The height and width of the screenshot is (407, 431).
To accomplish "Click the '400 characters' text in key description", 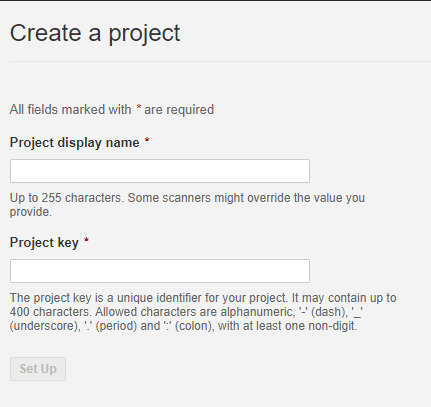I will click(51, 312).
